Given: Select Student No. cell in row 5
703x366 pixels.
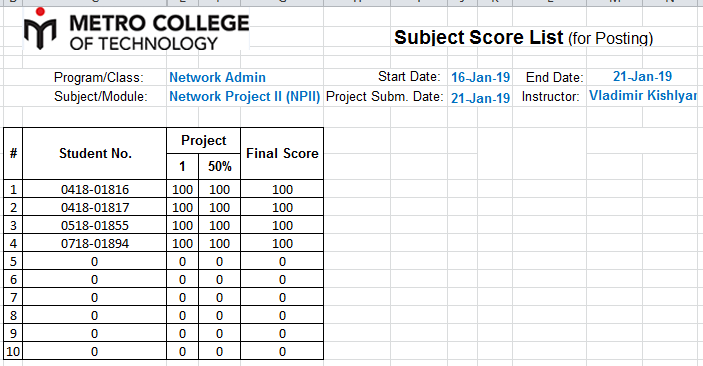Looking at the screenshot, I should tap(95, 261).
